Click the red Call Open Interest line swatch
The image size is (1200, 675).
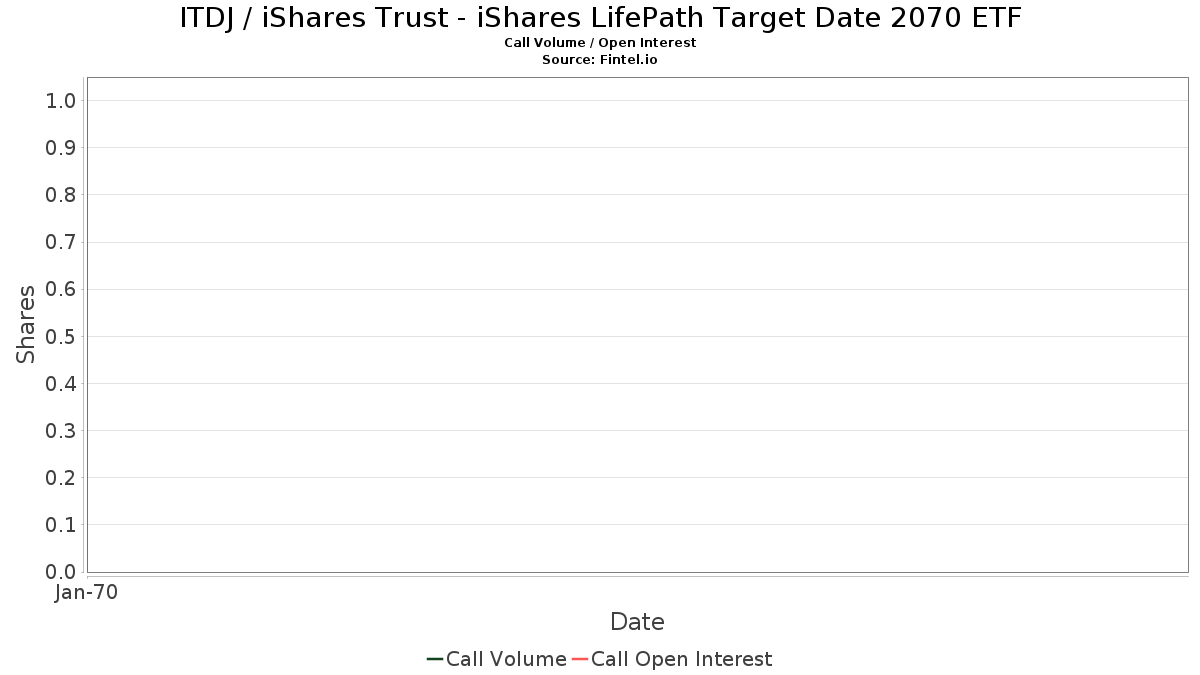tap(580, 659)
